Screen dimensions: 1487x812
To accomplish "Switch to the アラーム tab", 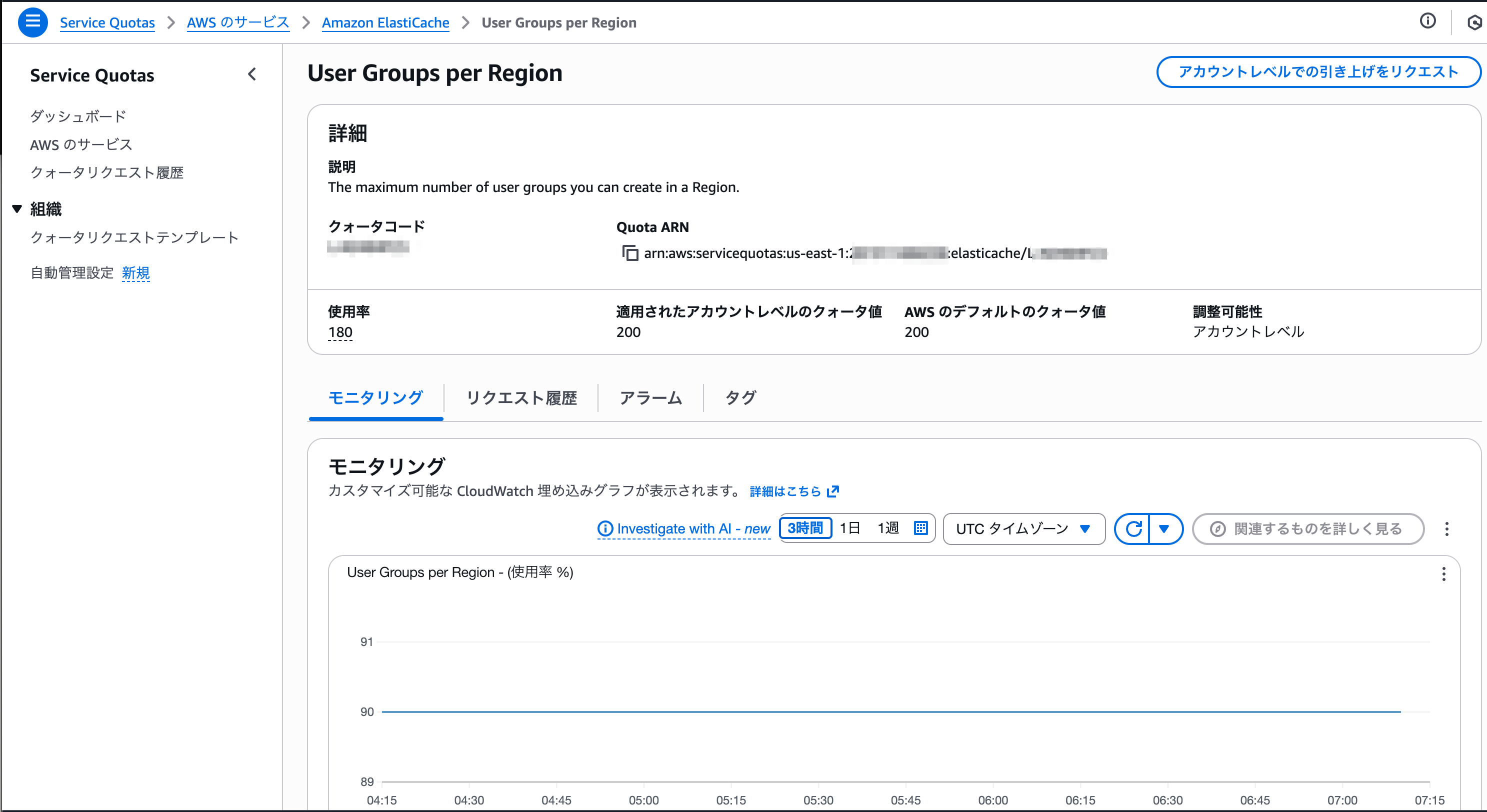I will pyautogui.click(x=650, y=397).
